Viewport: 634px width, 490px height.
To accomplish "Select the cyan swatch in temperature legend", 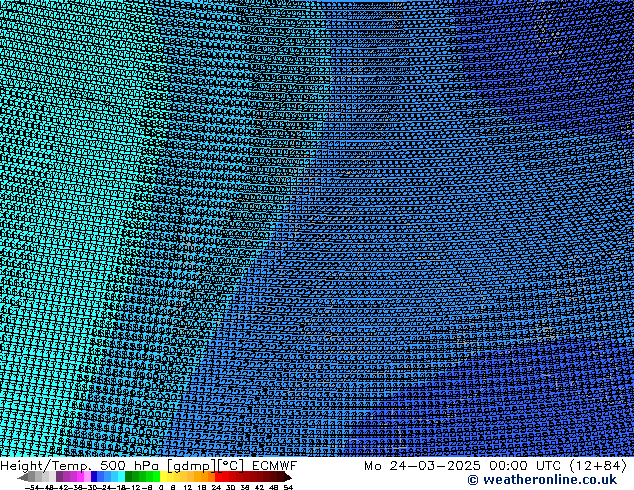I will click(121, 477).
